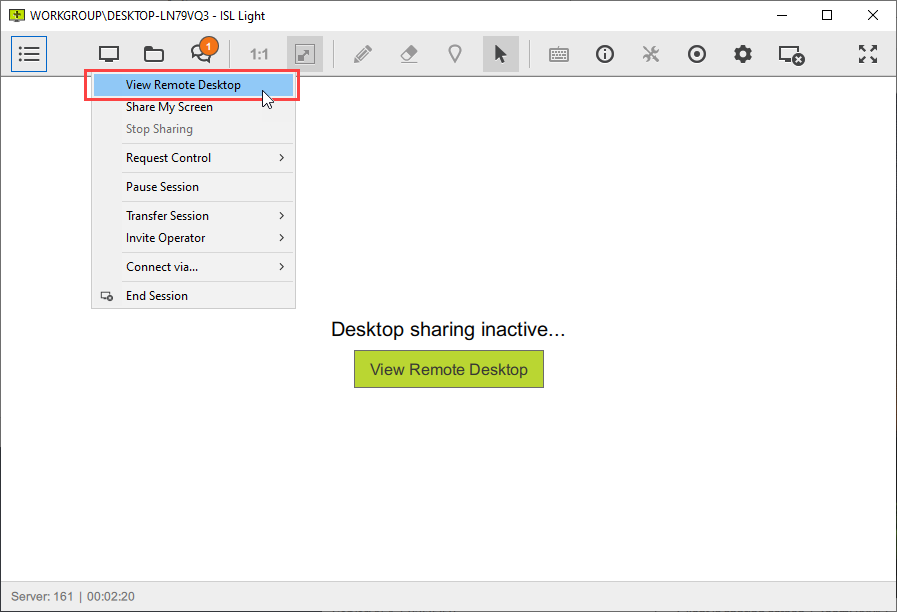The height and width of the screenshot is (612, 897).
Task: Start session recording icon
Action: coord(697,54)
